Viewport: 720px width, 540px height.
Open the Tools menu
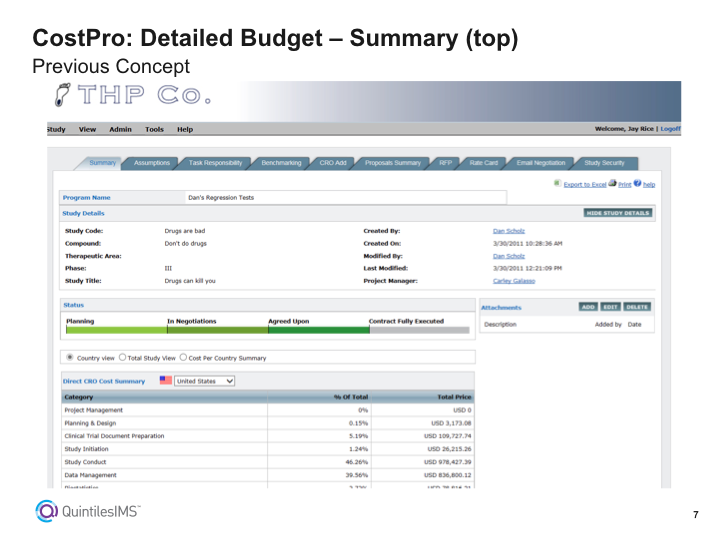pos(154,129)
